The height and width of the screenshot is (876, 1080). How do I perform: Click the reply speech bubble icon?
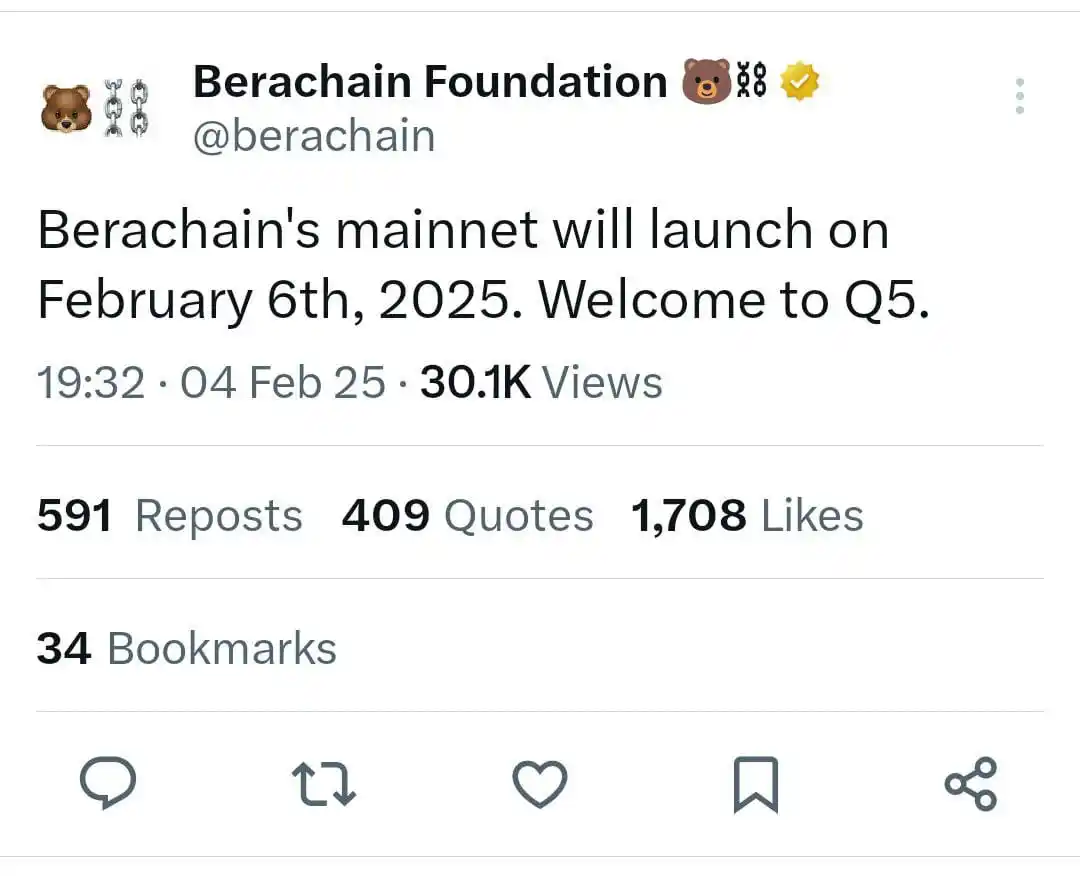[108, 782]
